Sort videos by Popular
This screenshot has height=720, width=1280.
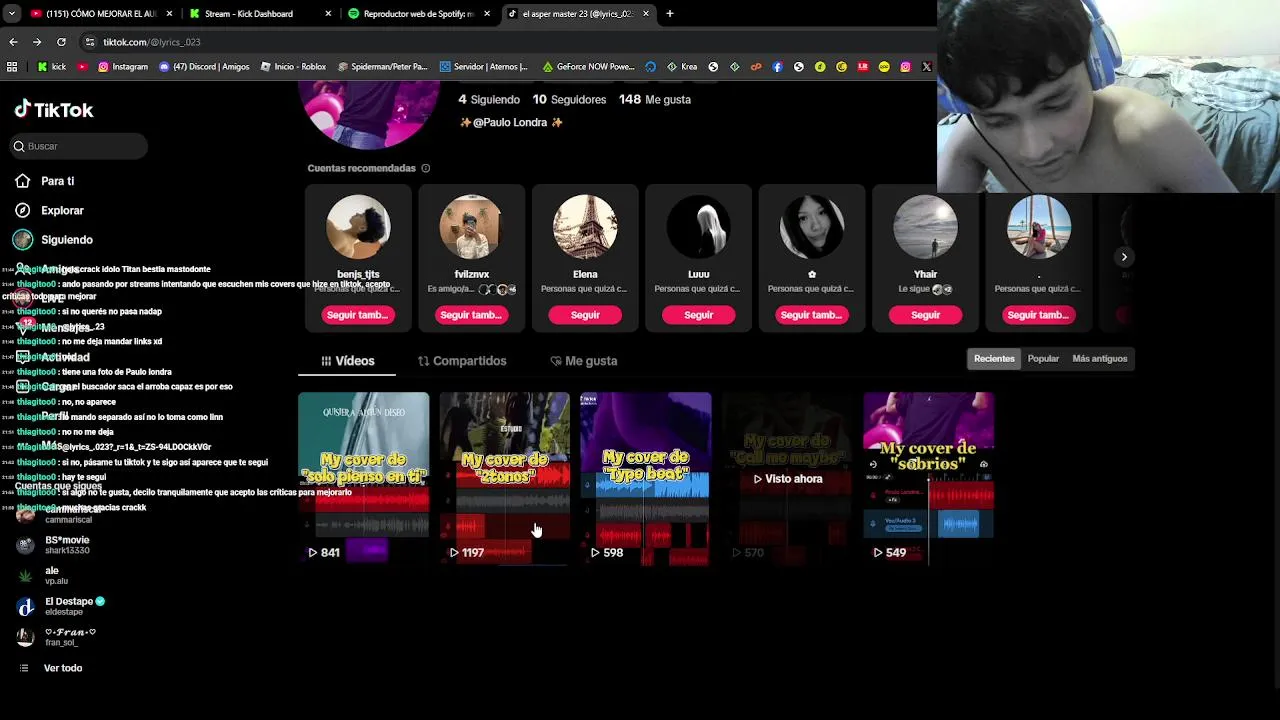coord(1043,359)
